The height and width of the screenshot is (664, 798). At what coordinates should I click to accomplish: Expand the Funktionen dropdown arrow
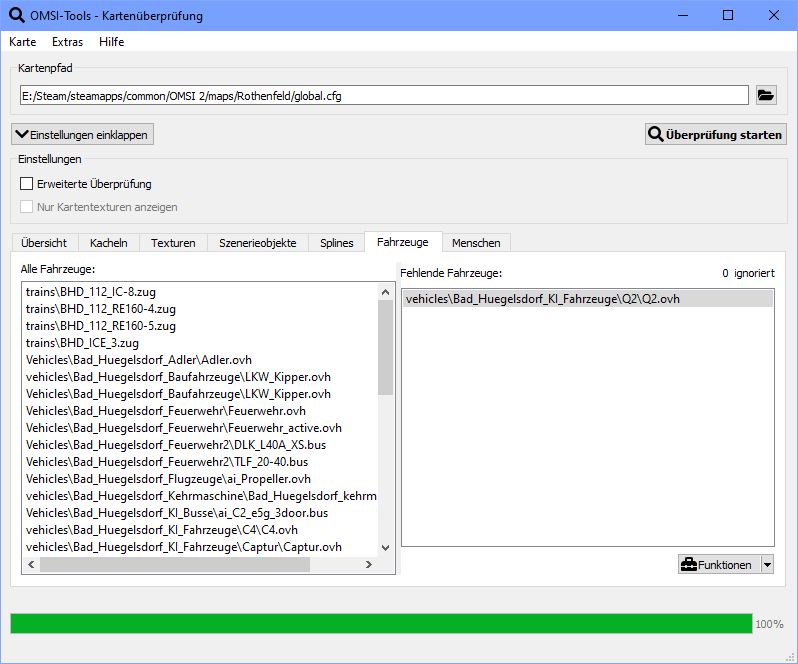click(x=767, y=564)
